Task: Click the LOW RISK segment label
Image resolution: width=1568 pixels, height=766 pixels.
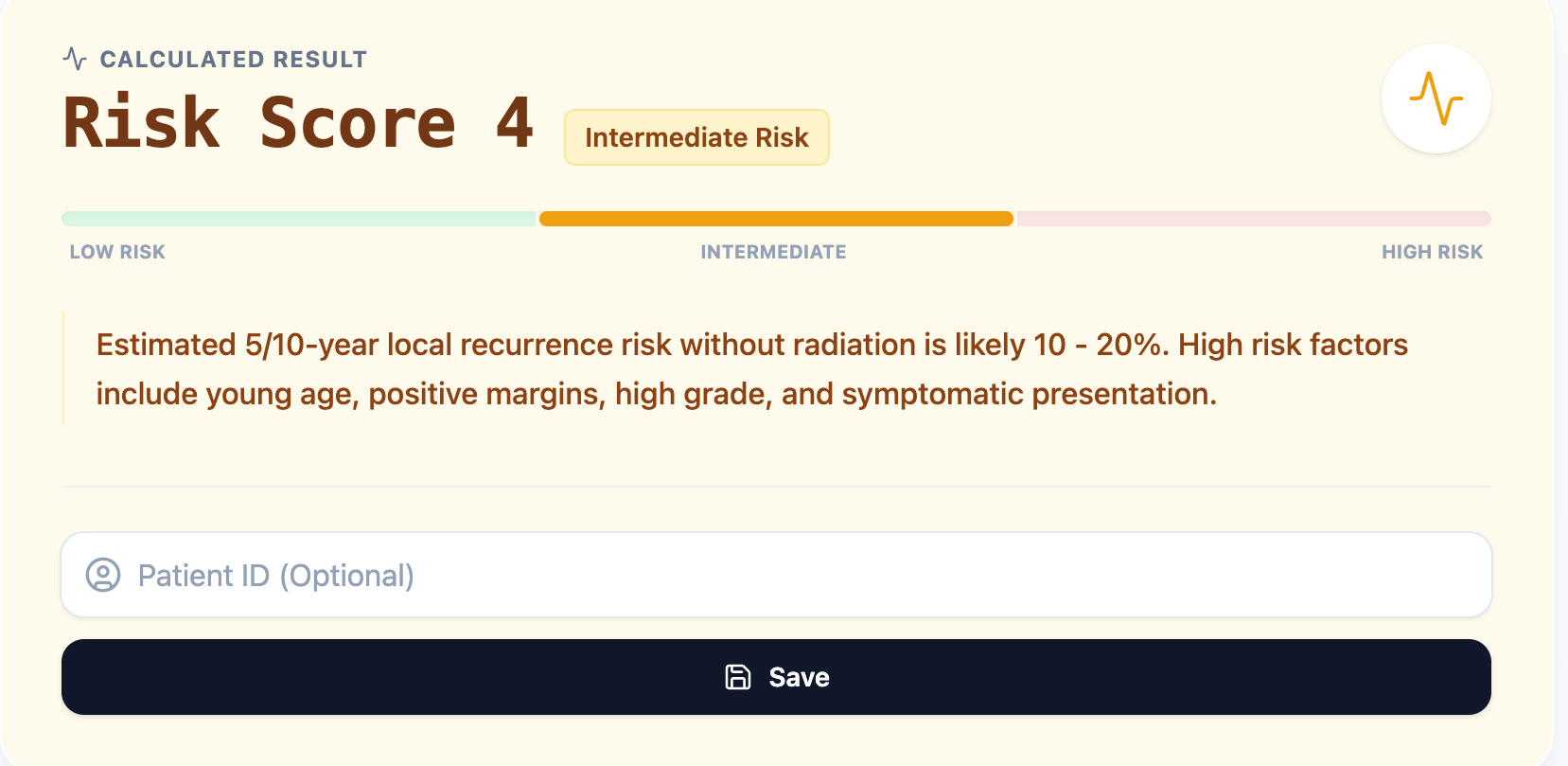Action: point(116,251)
